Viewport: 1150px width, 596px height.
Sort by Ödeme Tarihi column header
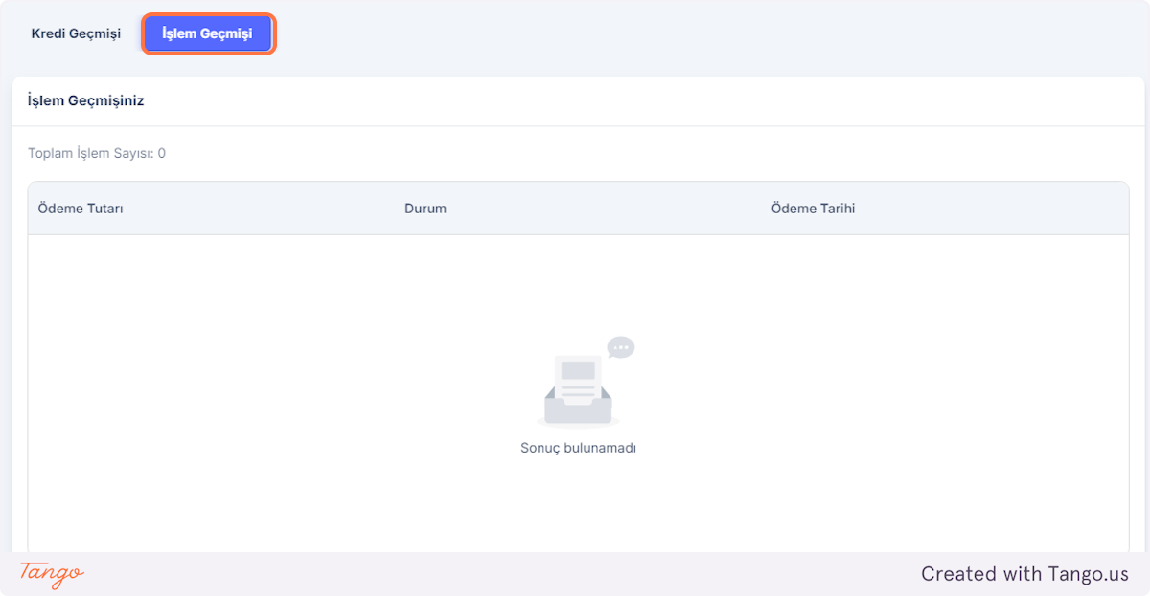(x=812, y=208)
